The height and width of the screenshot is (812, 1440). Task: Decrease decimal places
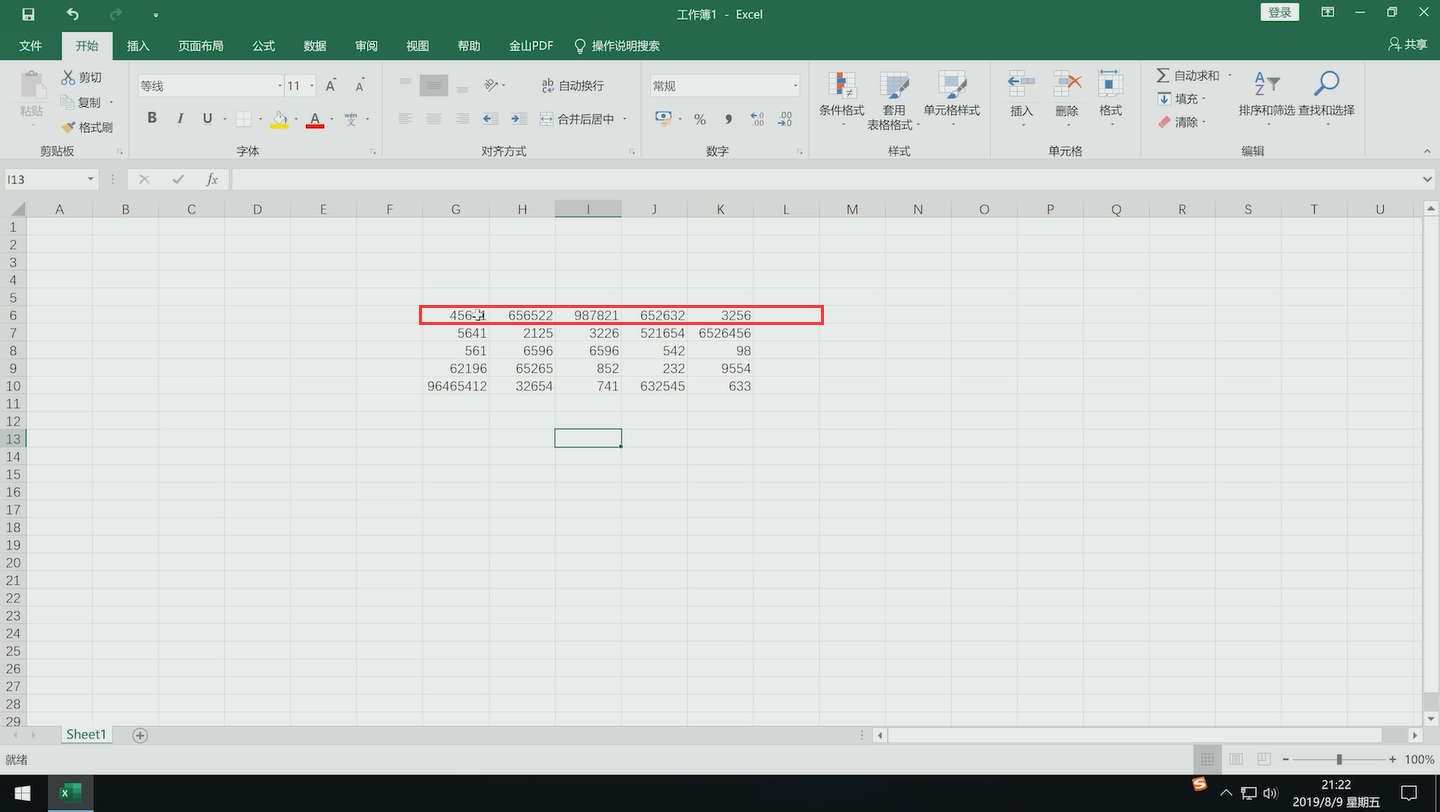785,119
